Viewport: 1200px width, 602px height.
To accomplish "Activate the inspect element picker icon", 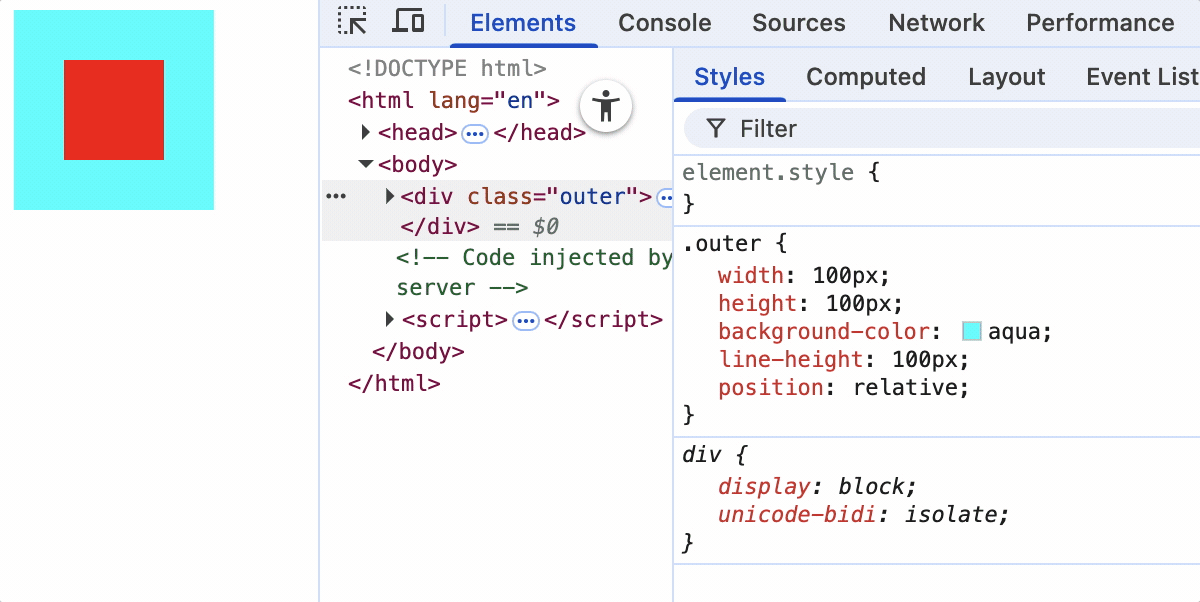I will coord(352,21).
